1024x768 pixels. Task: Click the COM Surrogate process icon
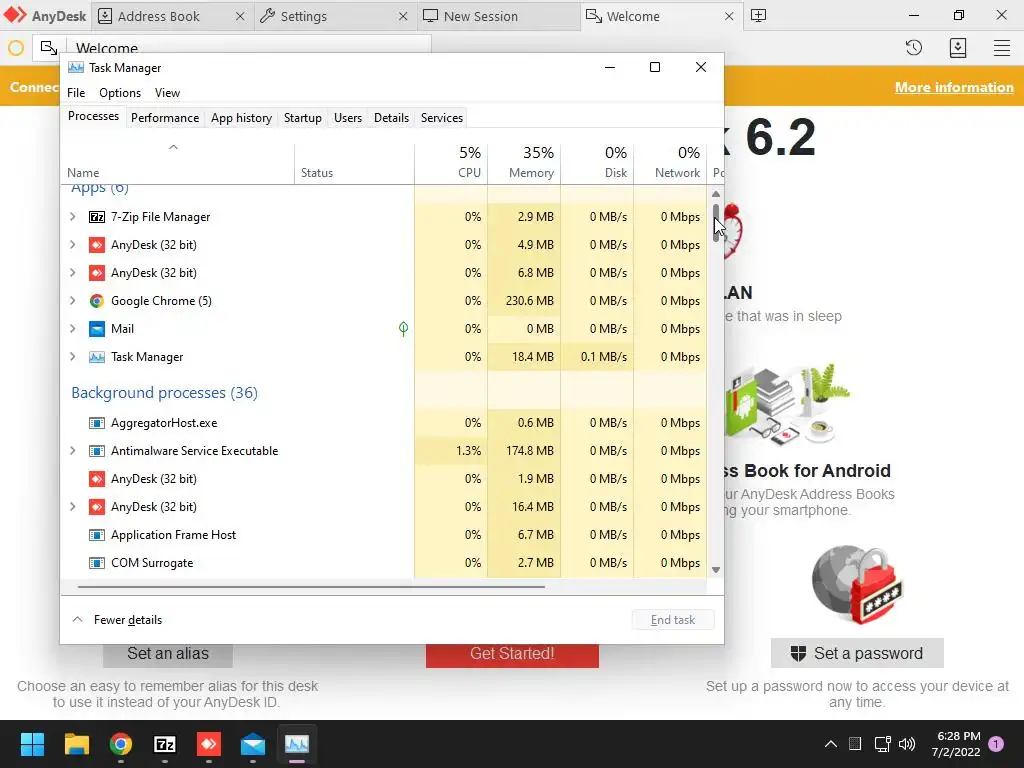tap(97, 563)
